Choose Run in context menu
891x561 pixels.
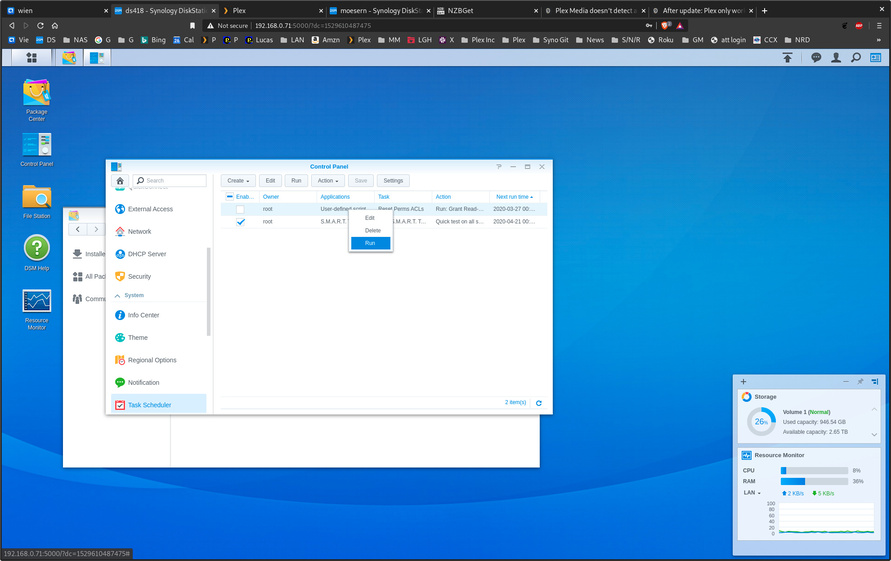(370, 243)
